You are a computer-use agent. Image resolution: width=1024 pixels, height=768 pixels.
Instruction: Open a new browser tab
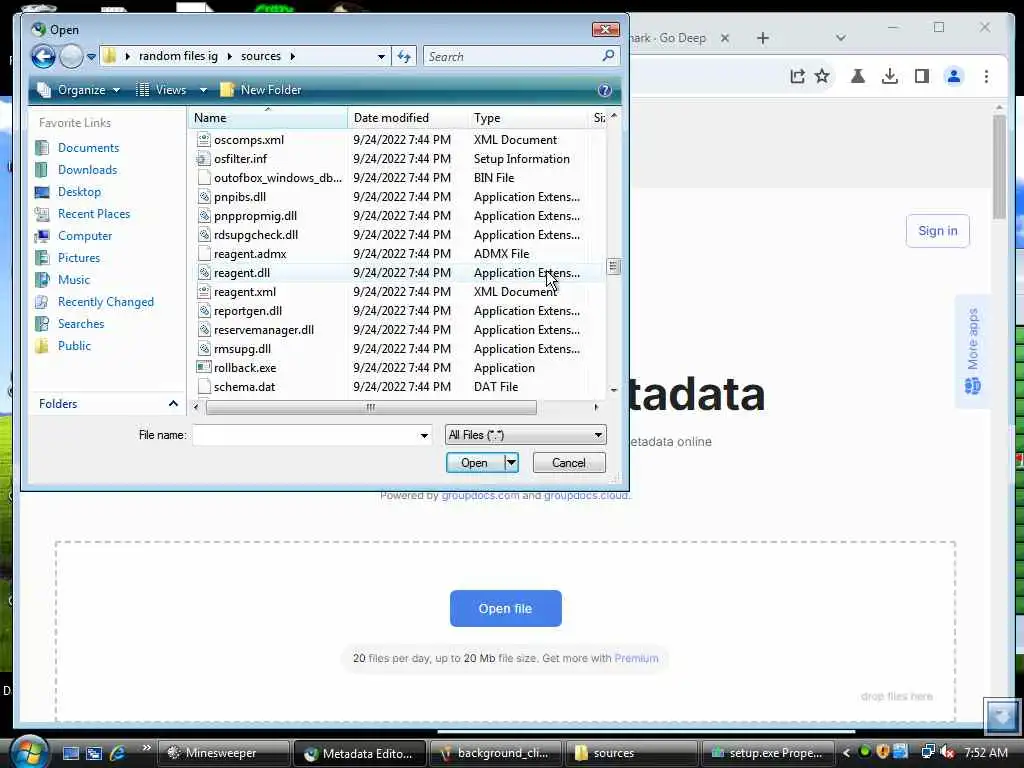click(763, 39)
